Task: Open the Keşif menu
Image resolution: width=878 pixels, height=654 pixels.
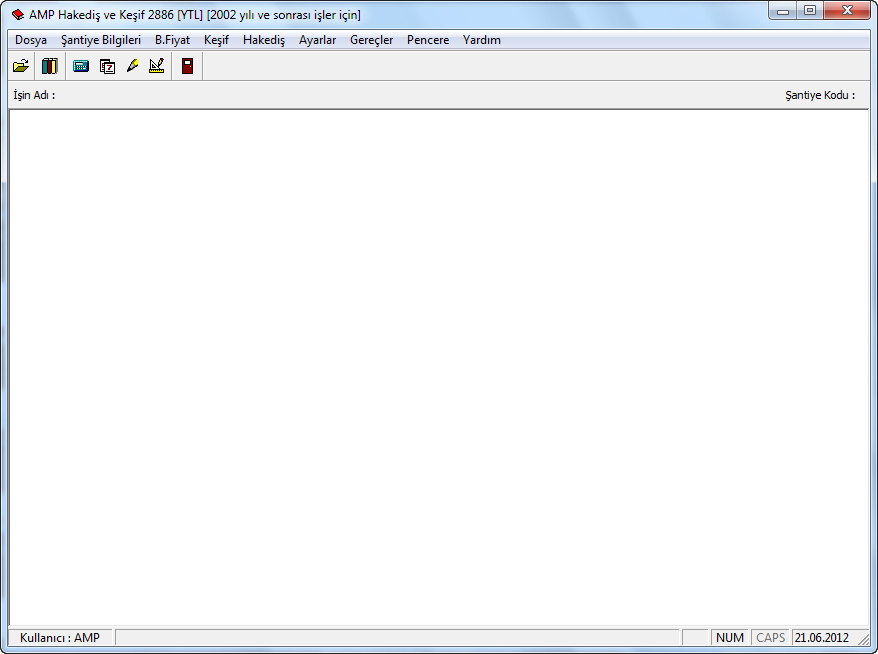Action: coord(216,40)
